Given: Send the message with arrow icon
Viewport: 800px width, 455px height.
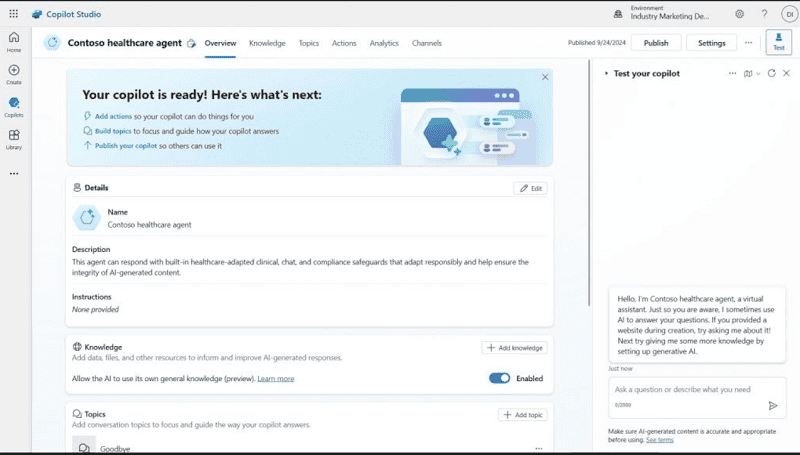Looking at the screenshot, I should pos(772,406).
